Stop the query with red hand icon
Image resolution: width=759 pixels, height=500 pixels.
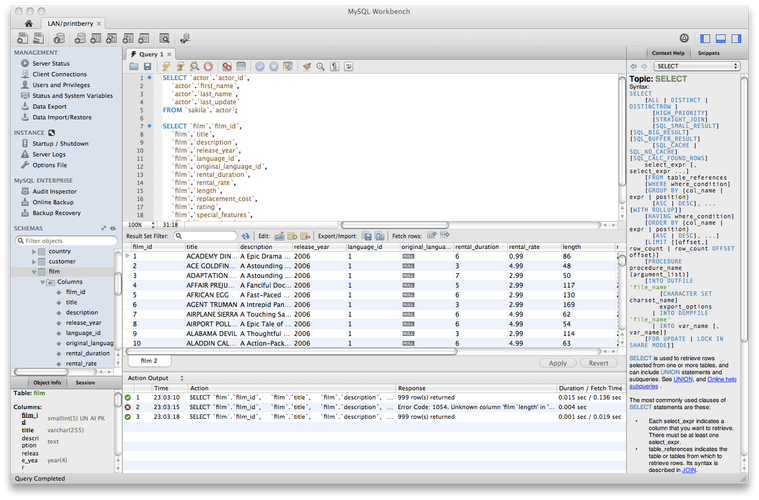pos(208,66)
